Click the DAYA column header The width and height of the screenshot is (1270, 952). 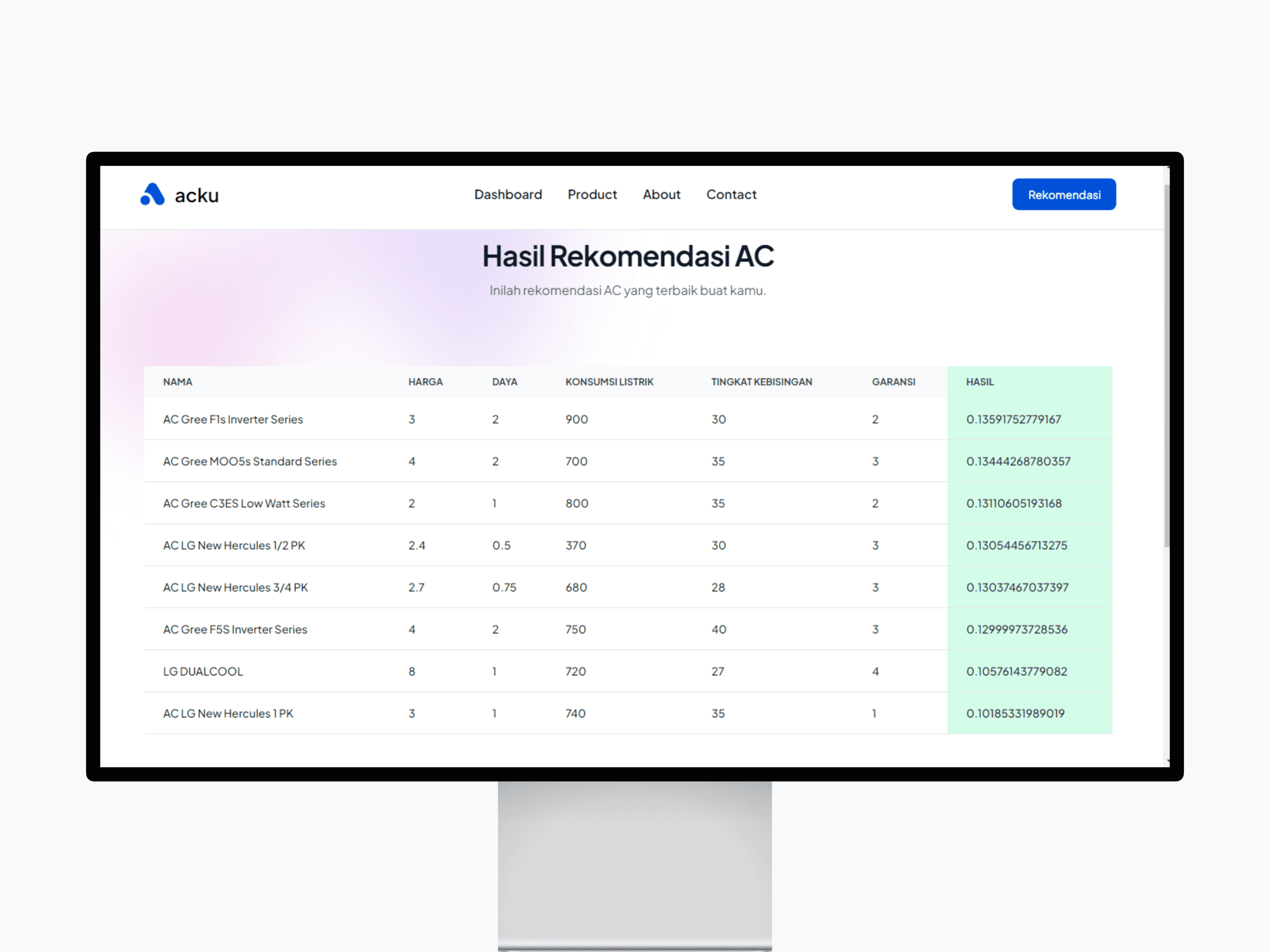505,382
